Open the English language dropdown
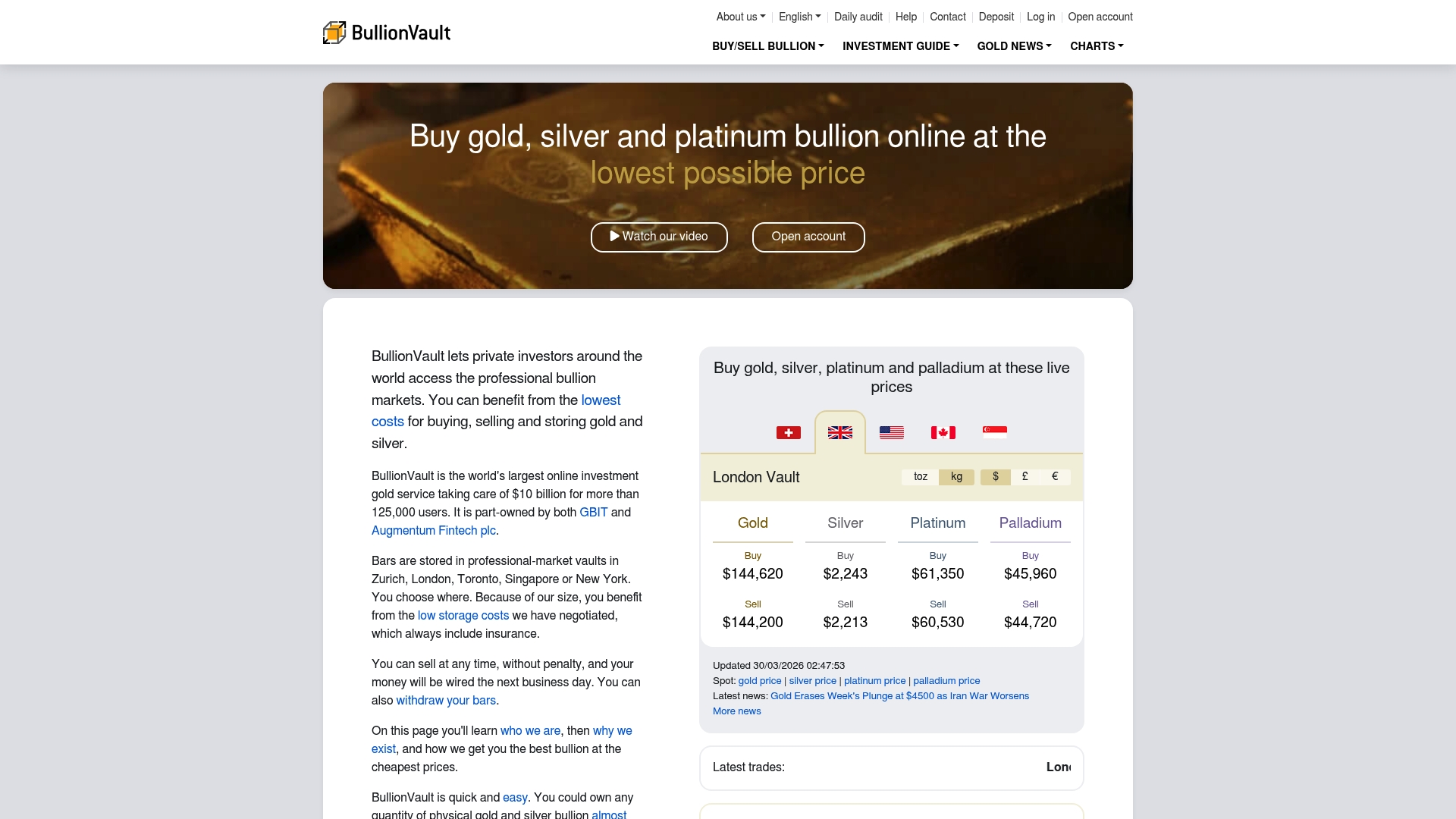 point(799,17)
